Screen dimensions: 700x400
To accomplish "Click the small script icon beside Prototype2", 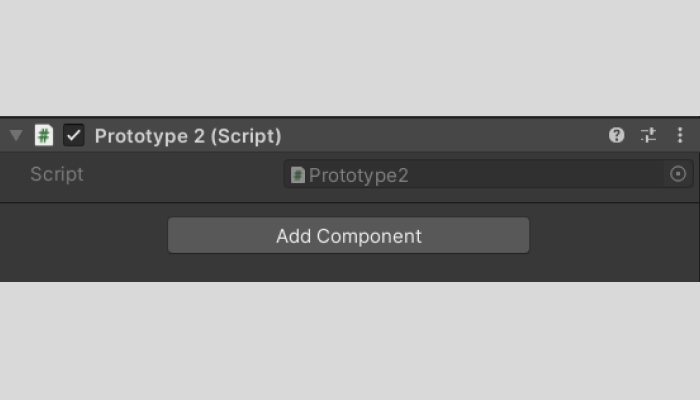I will tap(297, 175).
